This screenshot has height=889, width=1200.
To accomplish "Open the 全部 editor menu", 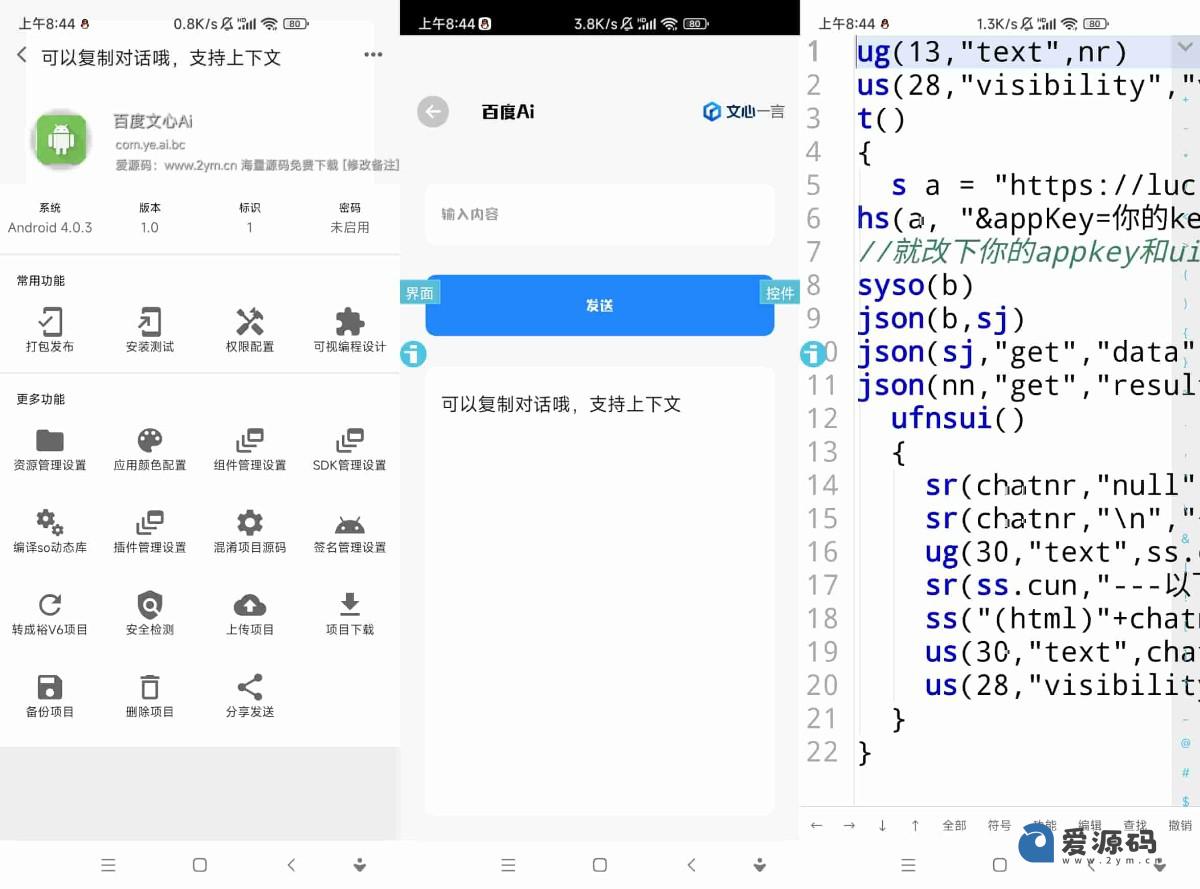I will pyautogui.click(x=955, y=825).
